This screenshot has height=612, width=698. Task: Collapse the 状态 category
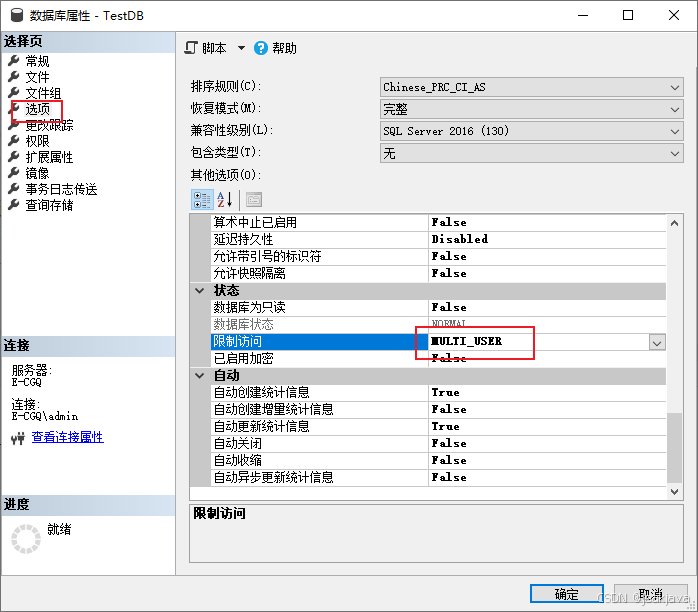pyautogui.click(x=200, y=291)
